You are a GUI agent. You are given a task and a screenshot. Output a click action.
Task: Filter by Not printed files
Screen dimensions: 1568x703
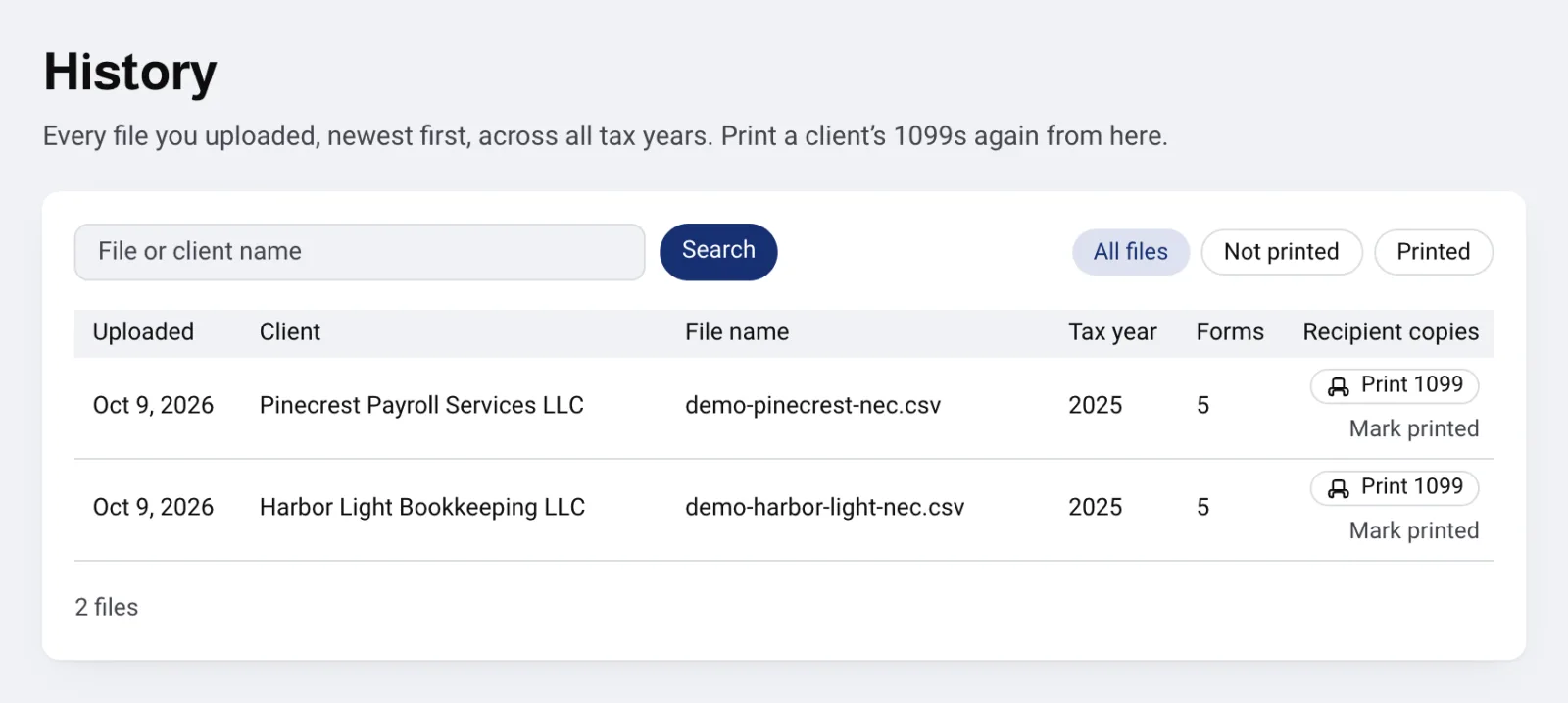click(1282, 252)
